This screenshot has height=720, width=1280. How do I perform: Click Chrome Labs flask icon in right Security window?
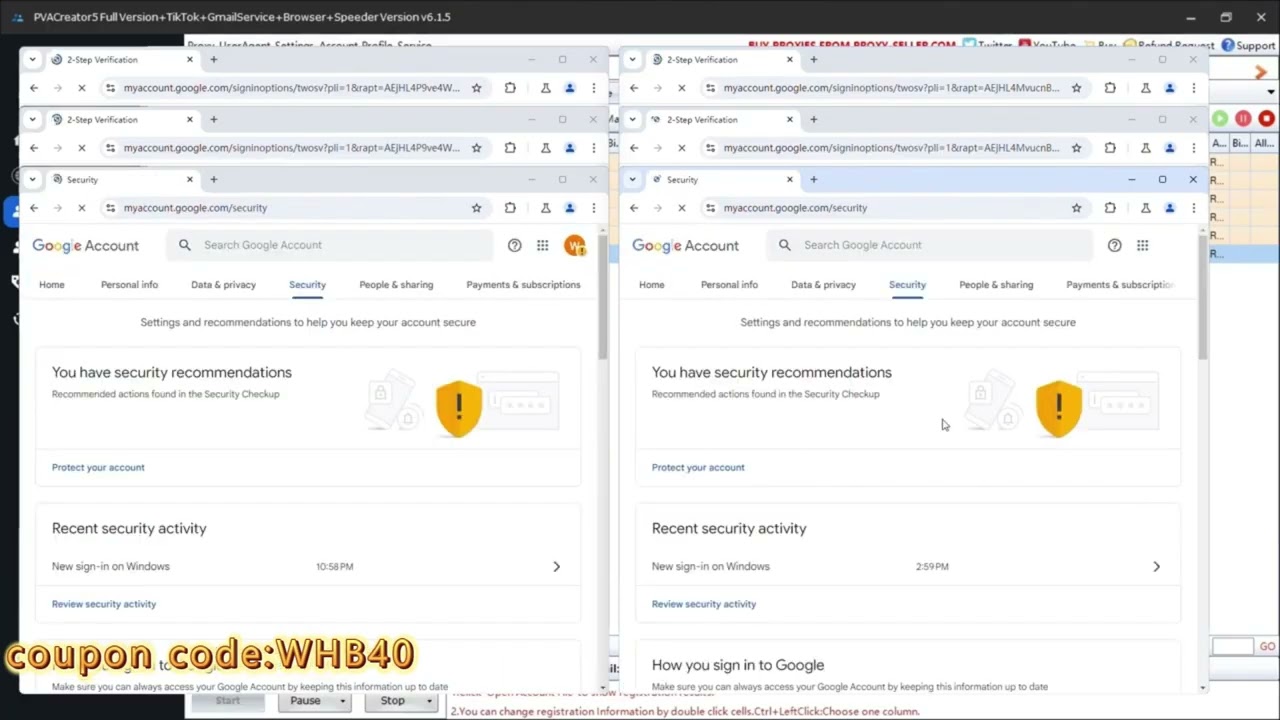[x=1145, y=208]
